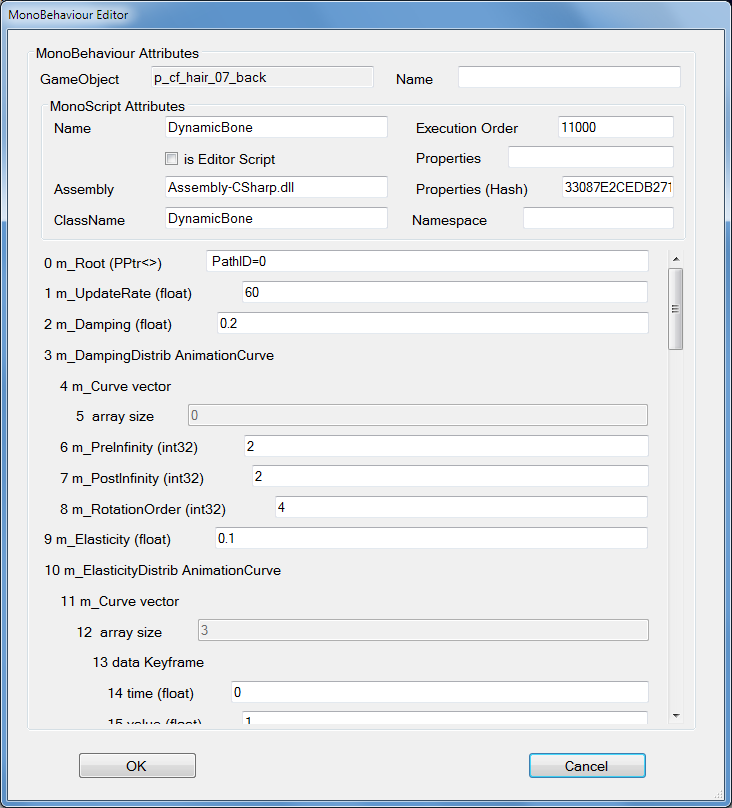Click the MonoScript Name field with DynamicBone
Viewport: 732px width, 808px height.
pos(276,127)
